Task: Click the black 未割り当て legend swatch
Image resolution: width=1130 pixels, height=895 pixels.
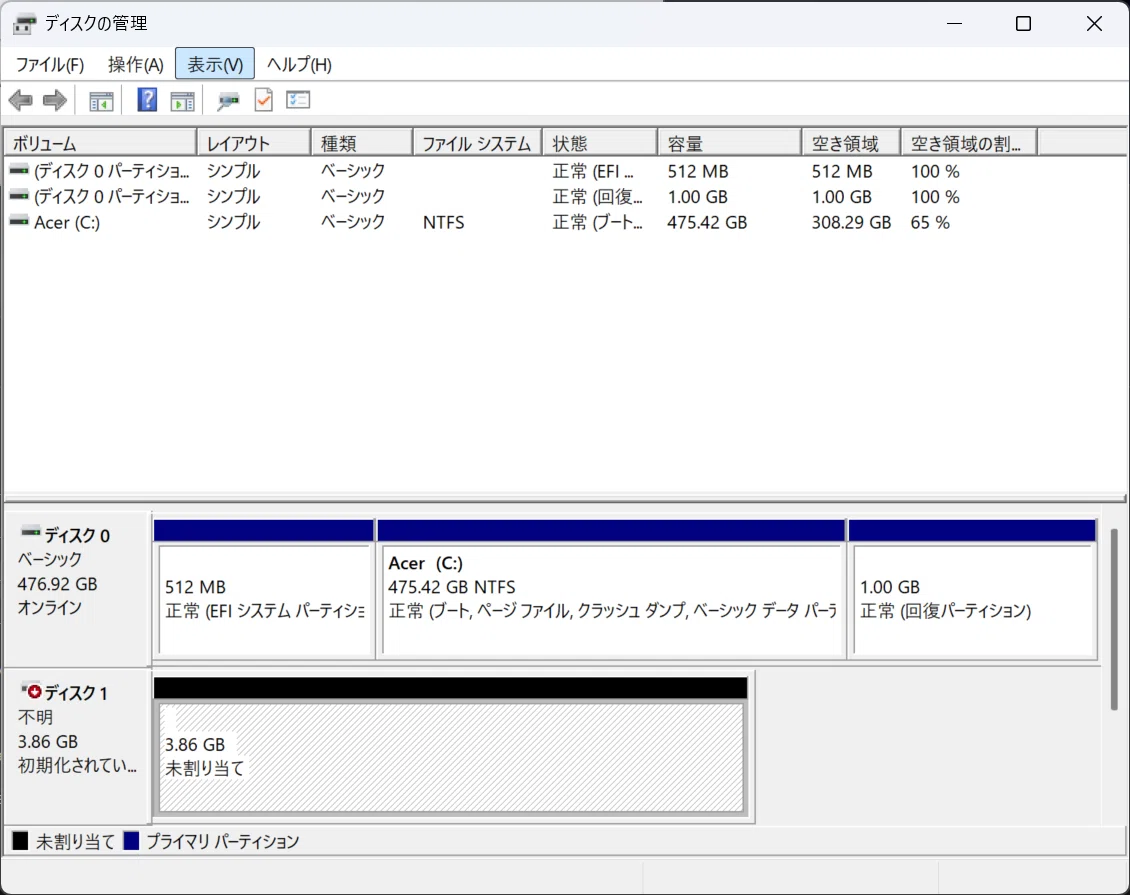Action: click(x=20, y=841)
